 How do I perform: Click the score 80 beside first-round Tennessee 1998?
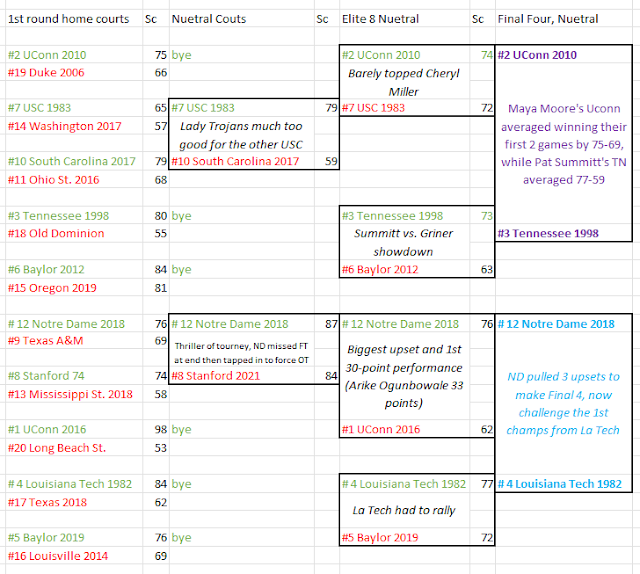[x=156, y=216]
